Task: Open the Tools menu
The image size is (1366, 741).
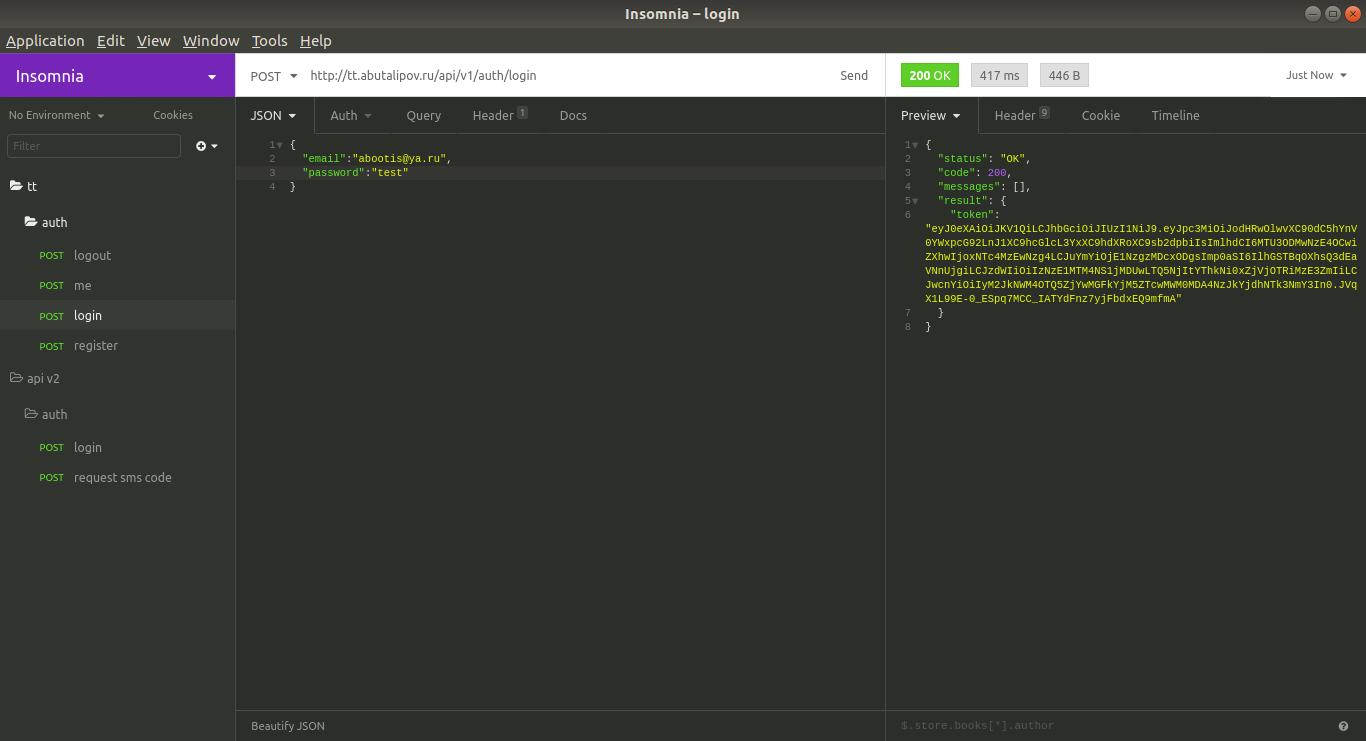Action: 270,41
